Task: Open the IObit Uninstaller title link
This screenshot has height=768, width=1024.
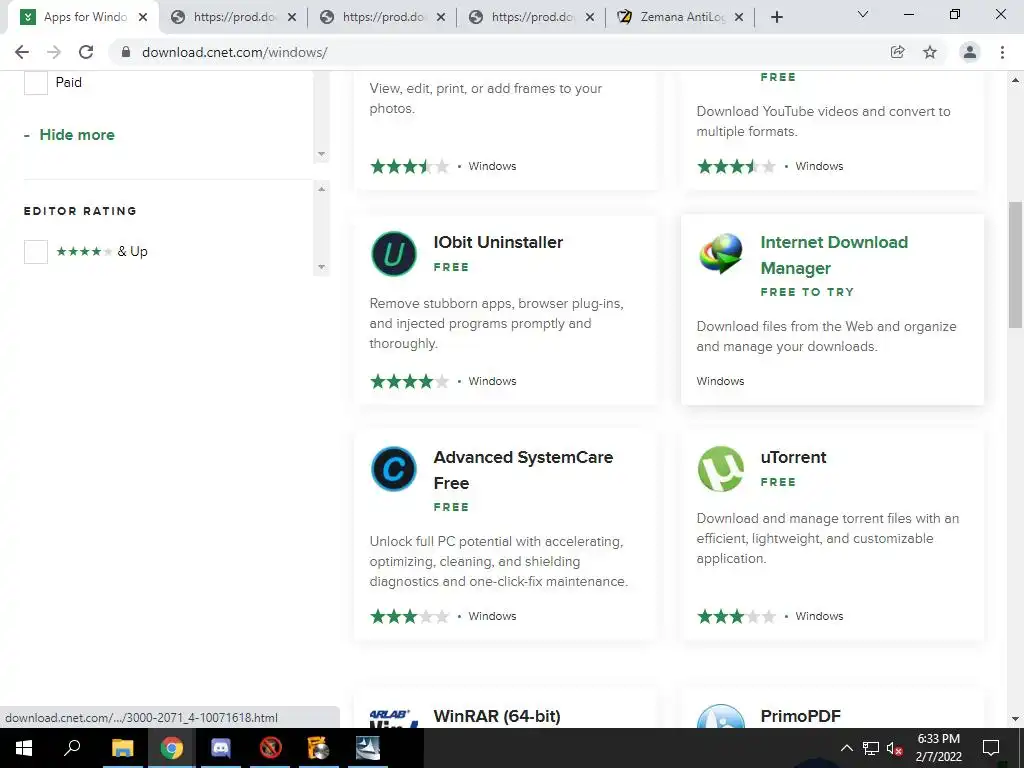Action: (498, 242)
